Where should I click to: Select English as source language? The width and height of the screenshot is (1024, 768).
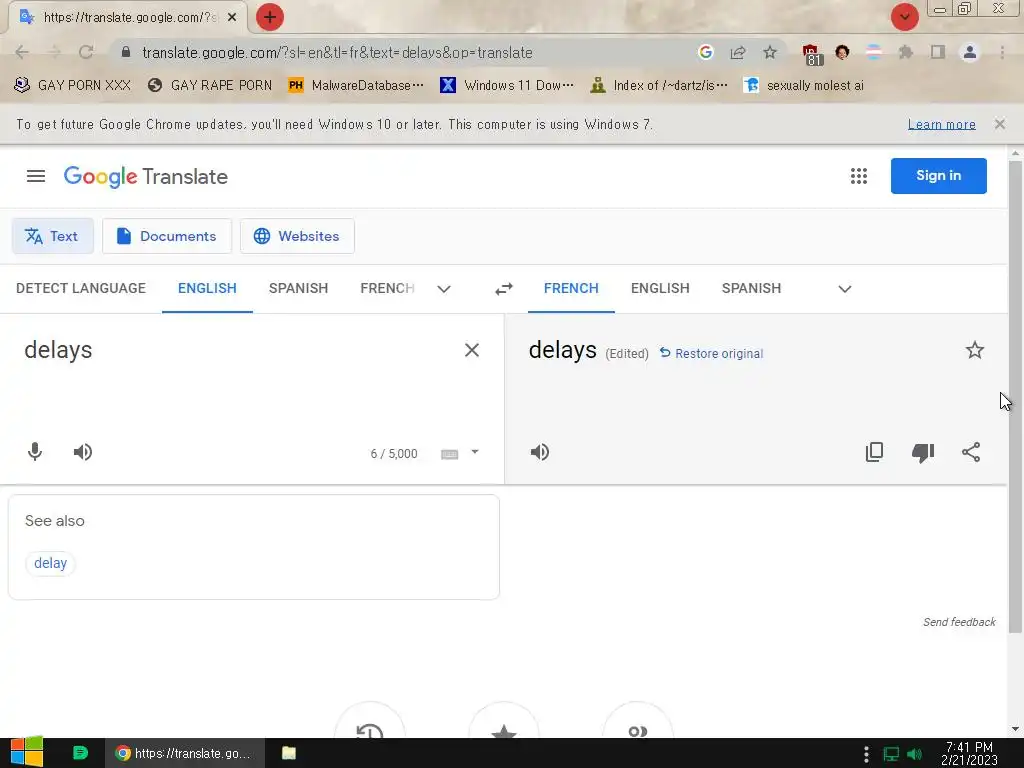207,288
